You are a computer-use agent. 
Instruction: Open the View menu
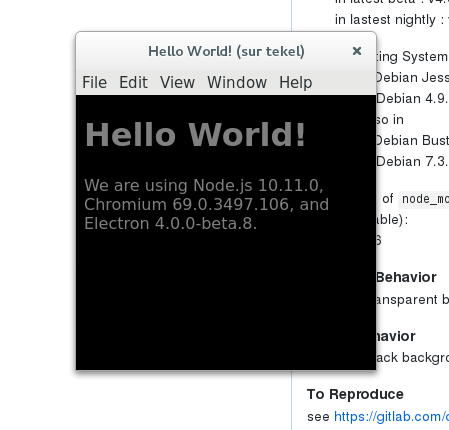point(177,82)
